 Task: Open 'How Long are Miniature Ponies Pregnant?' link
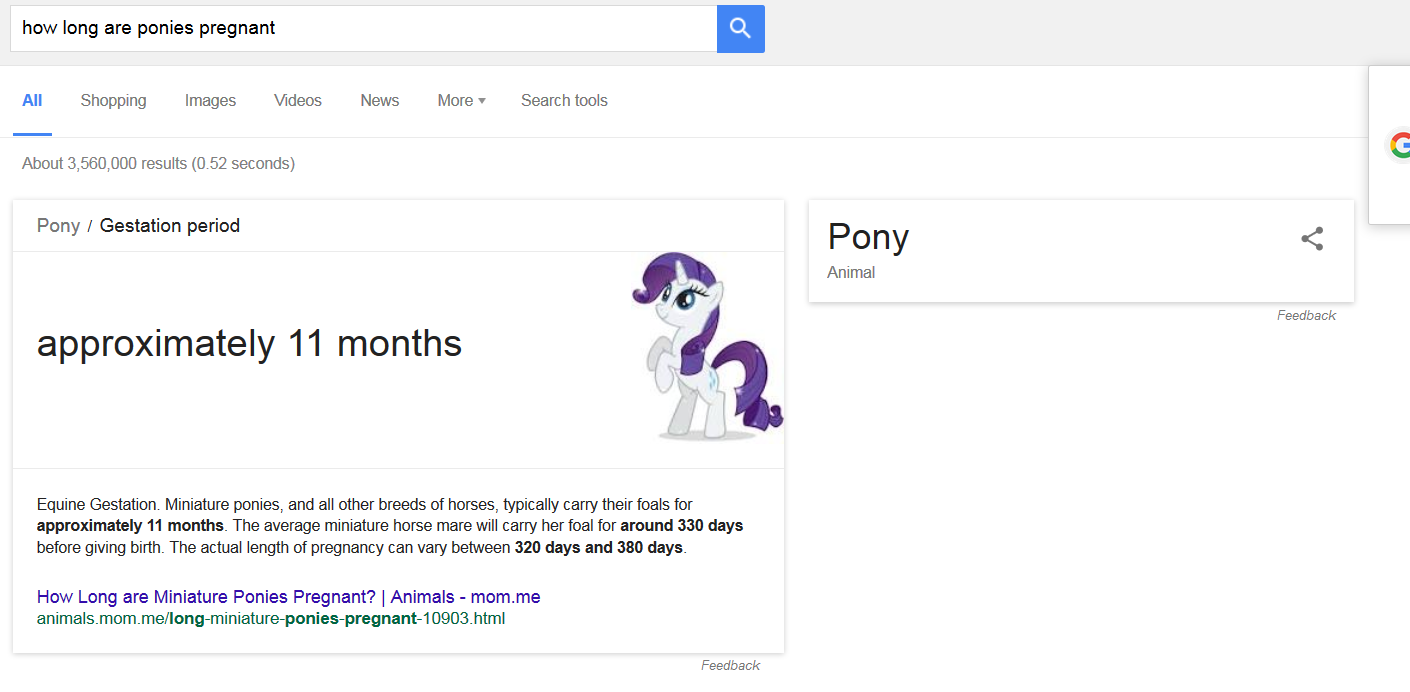click(x=288, y=597)
